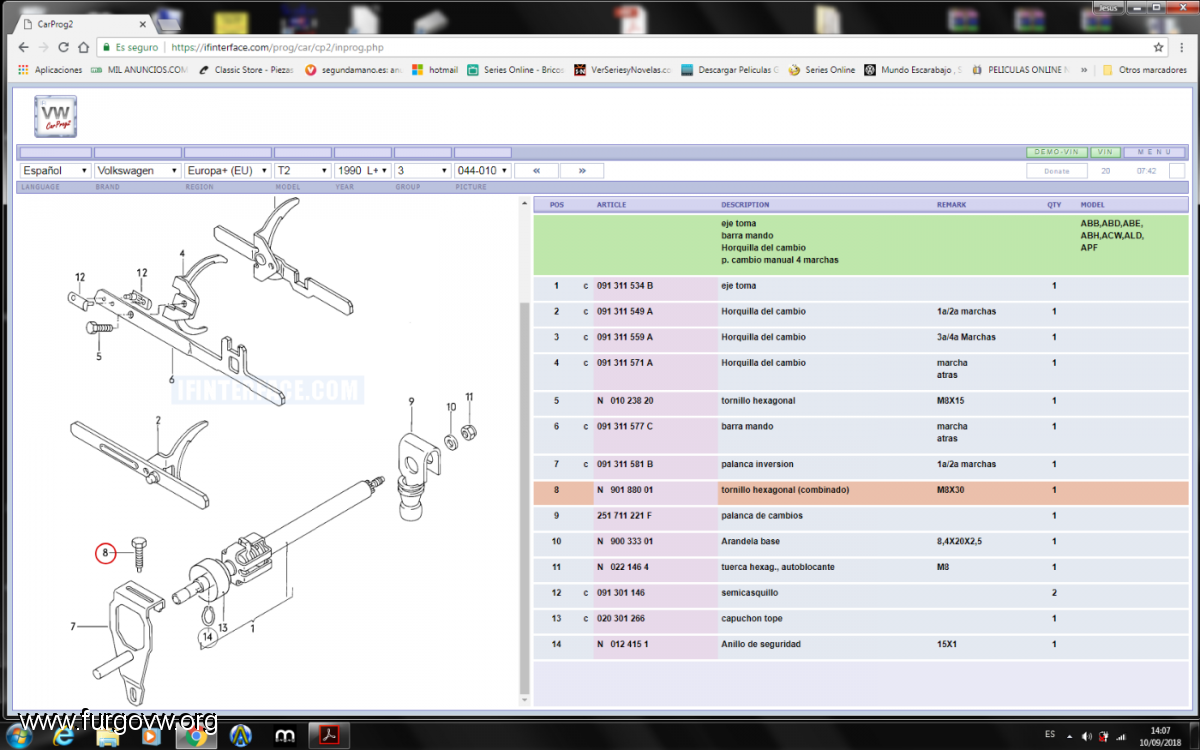
Task: Click the 'Anillo de seguridad' description
Action: [760, 644]
